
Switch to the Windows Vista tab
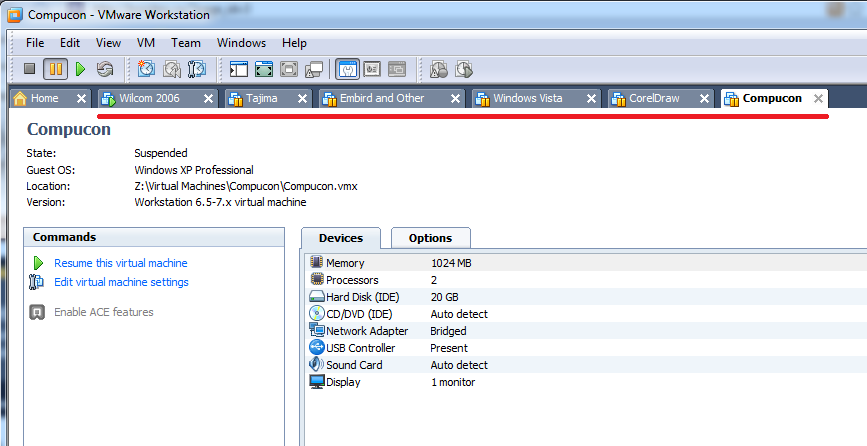pyautogui.click(x=527, y=99)
